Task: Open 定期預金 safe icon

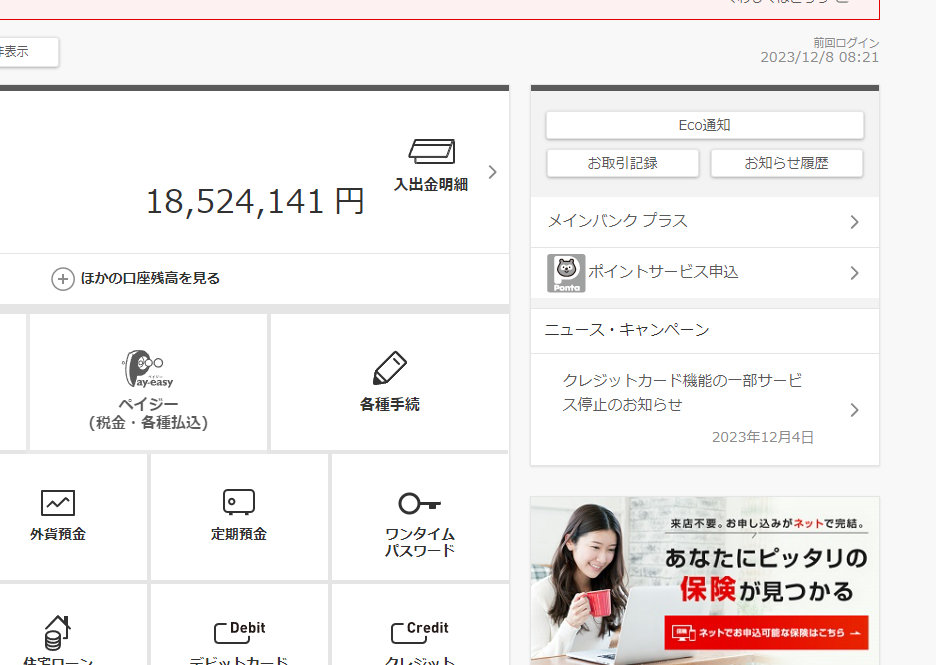Action: point(238,501)
